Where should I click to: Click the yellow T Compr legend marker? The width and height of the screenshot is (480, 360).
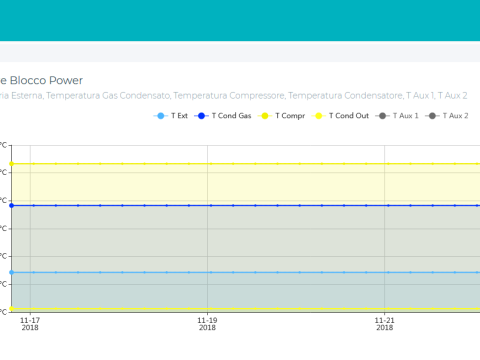(x=265, y=116)
